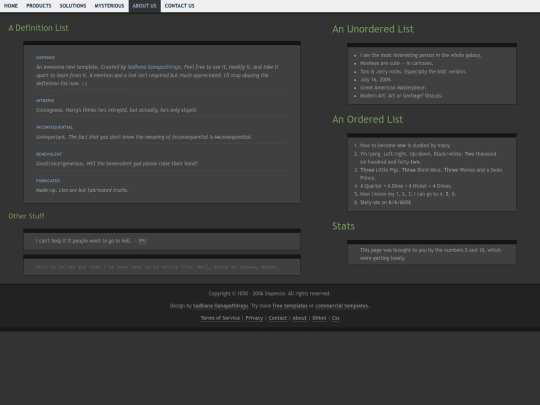
Task: Click the PU abbreviation link in the quote
Action: click(142, 241)
